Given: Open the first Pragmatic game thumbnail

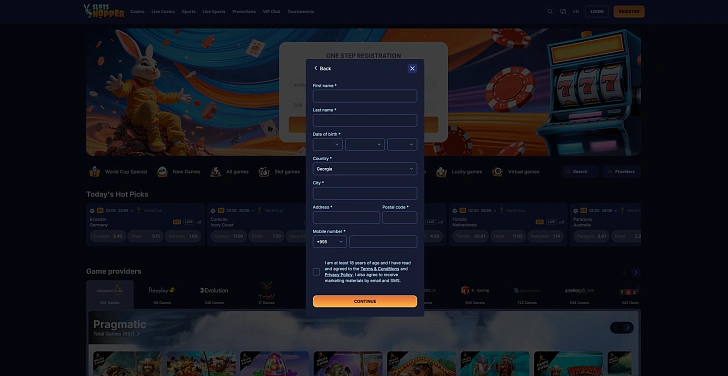Looking at the screenshot, I should (128, 363).
